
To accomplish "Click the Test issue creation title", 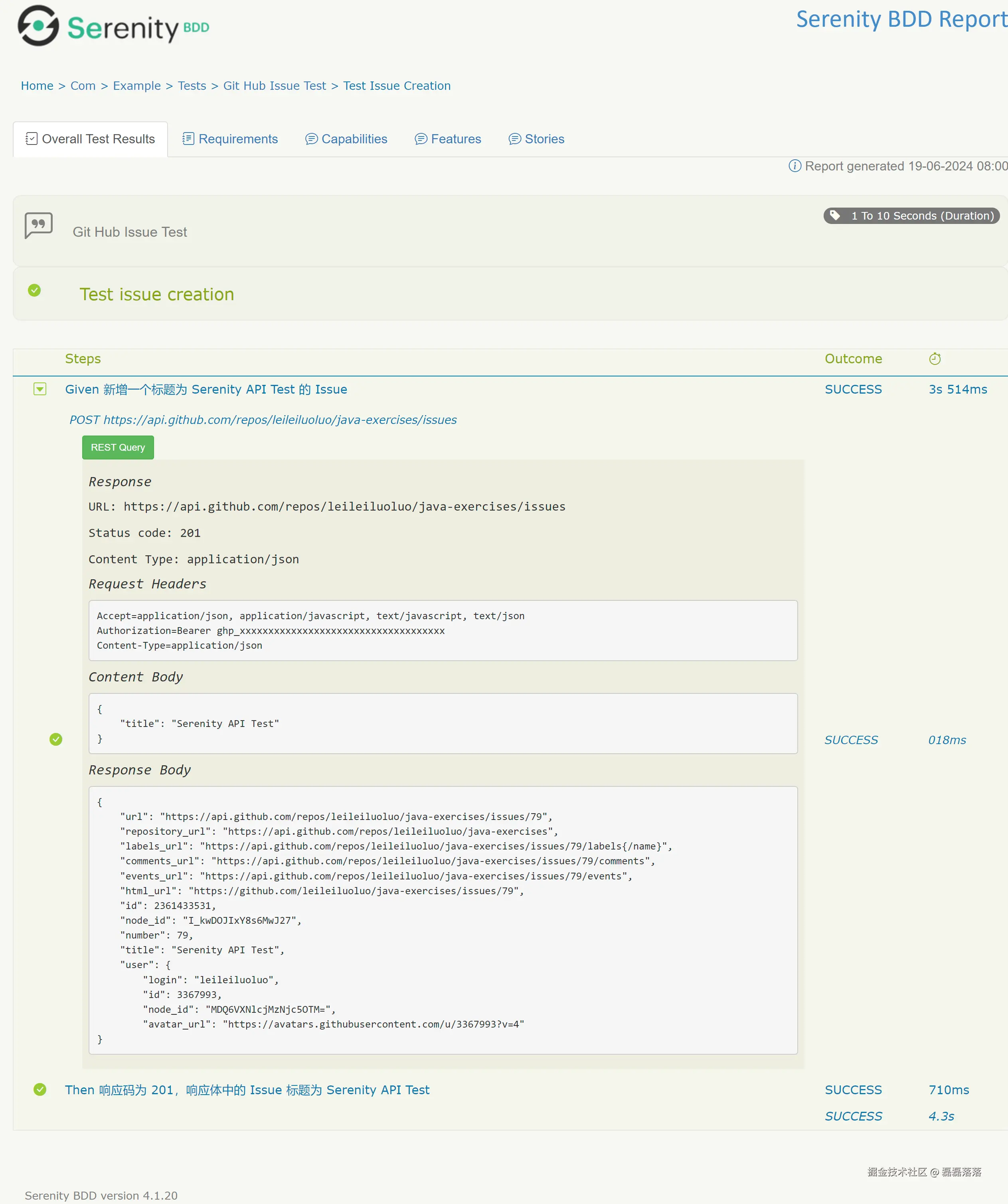I will click(156, 294).
